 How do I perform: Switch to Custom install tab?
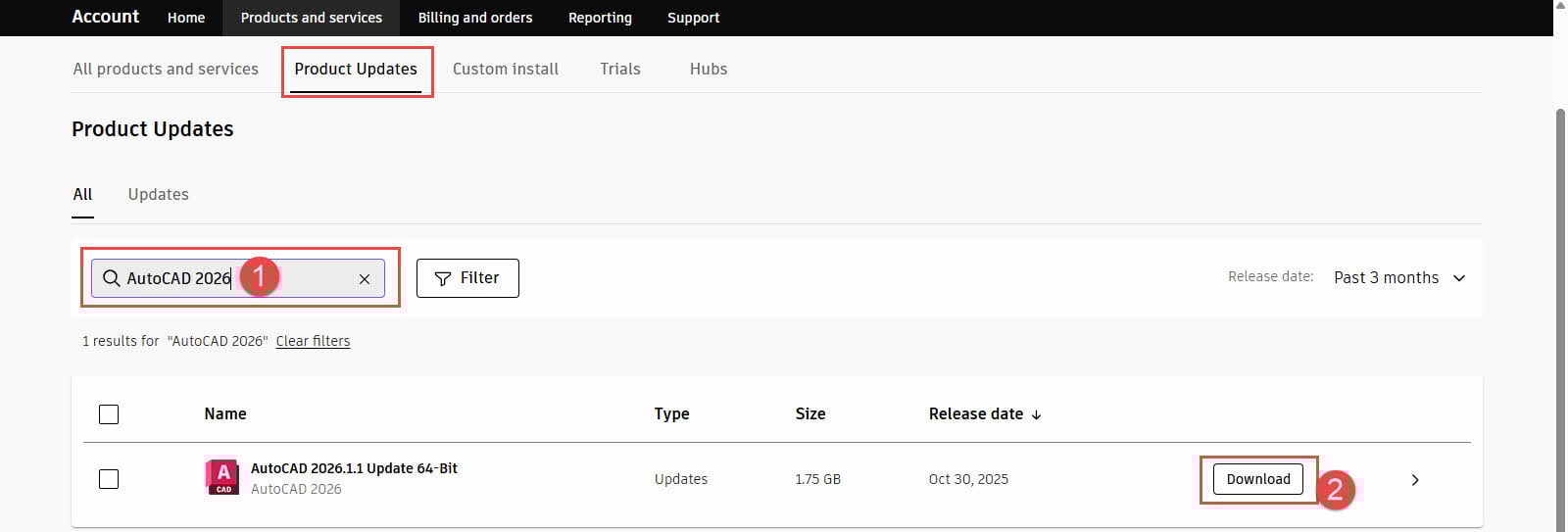click(x=506, y=69)
